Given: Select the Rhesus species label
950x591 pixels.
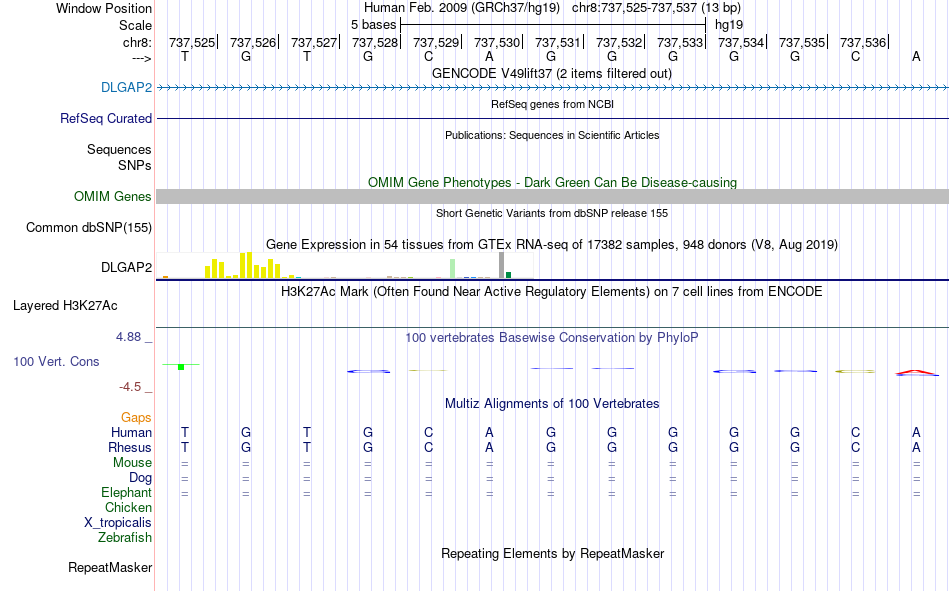Looking at the screenshot, I should (x=130, y=447).
